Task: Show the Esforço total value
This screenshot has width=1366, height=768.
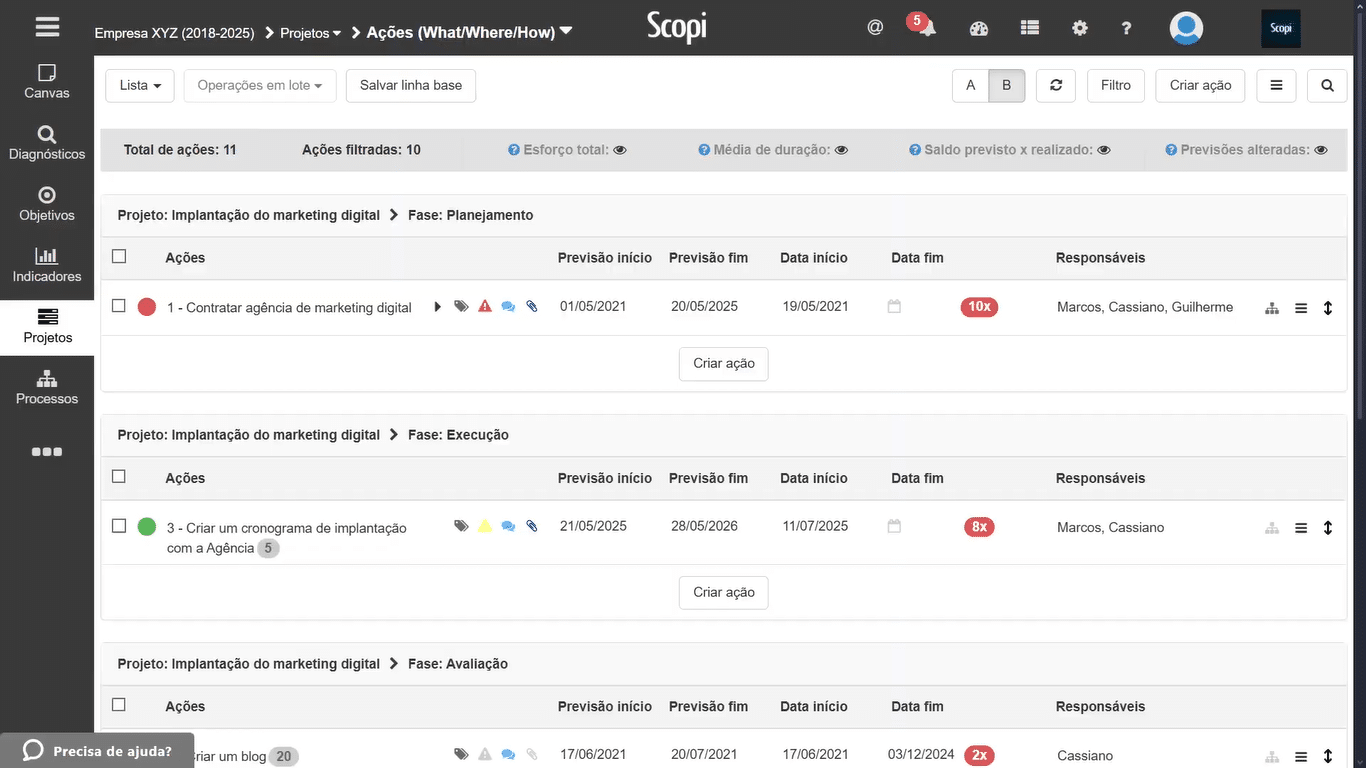Action: point(620,150)
